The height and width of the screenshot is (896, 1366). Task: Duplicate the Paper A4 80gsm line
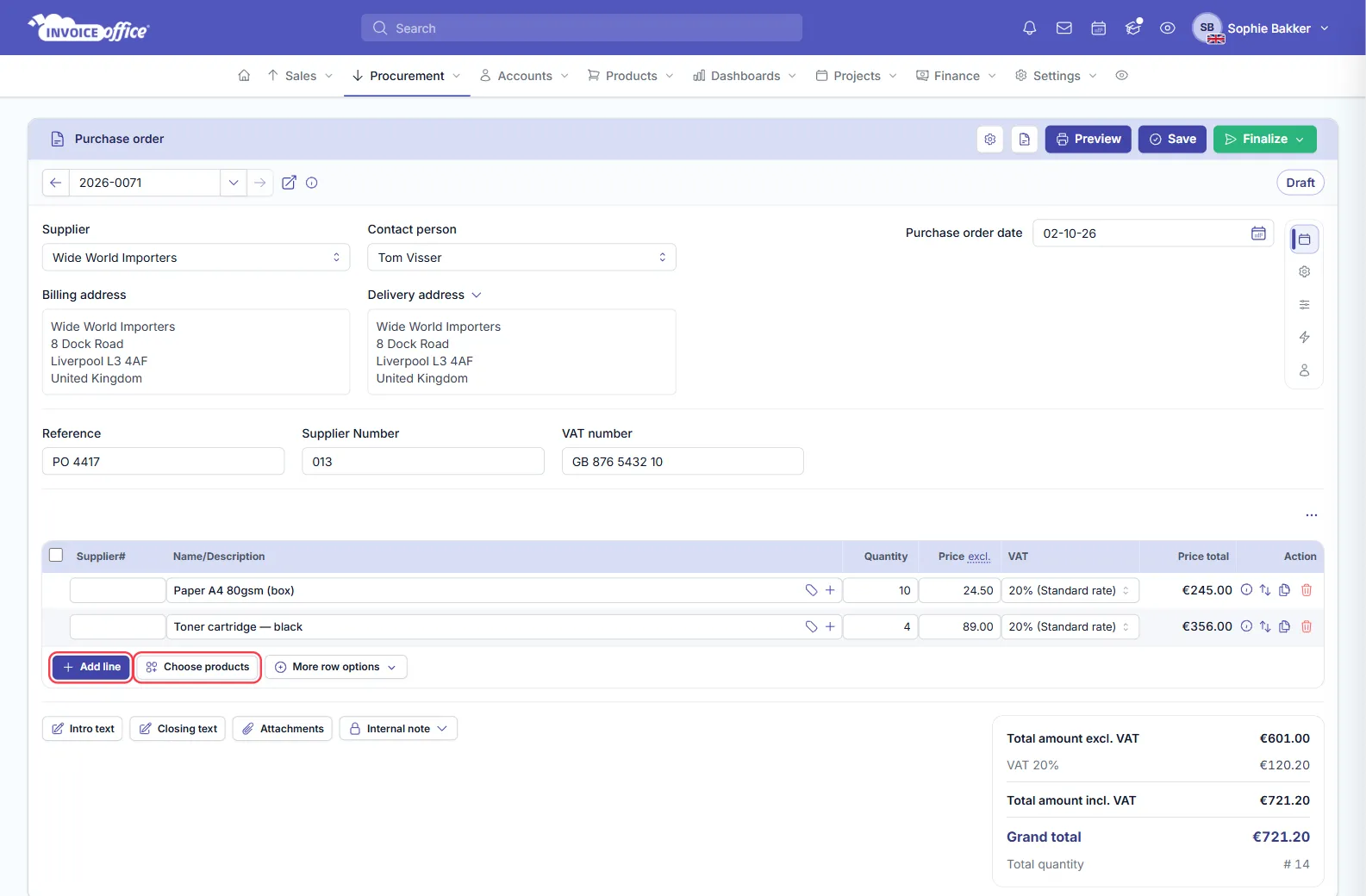click(x=1284, y=590)
